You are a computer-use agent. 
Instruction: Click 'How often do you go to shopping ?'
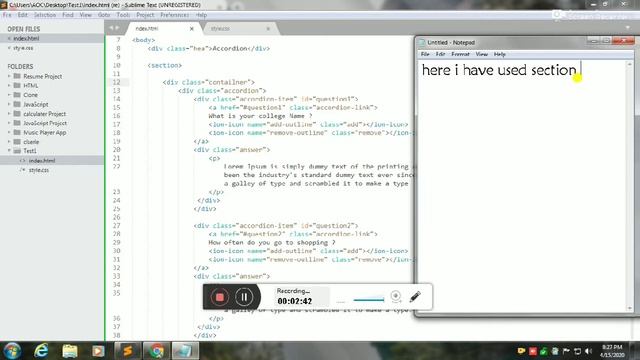click(271, 242)
